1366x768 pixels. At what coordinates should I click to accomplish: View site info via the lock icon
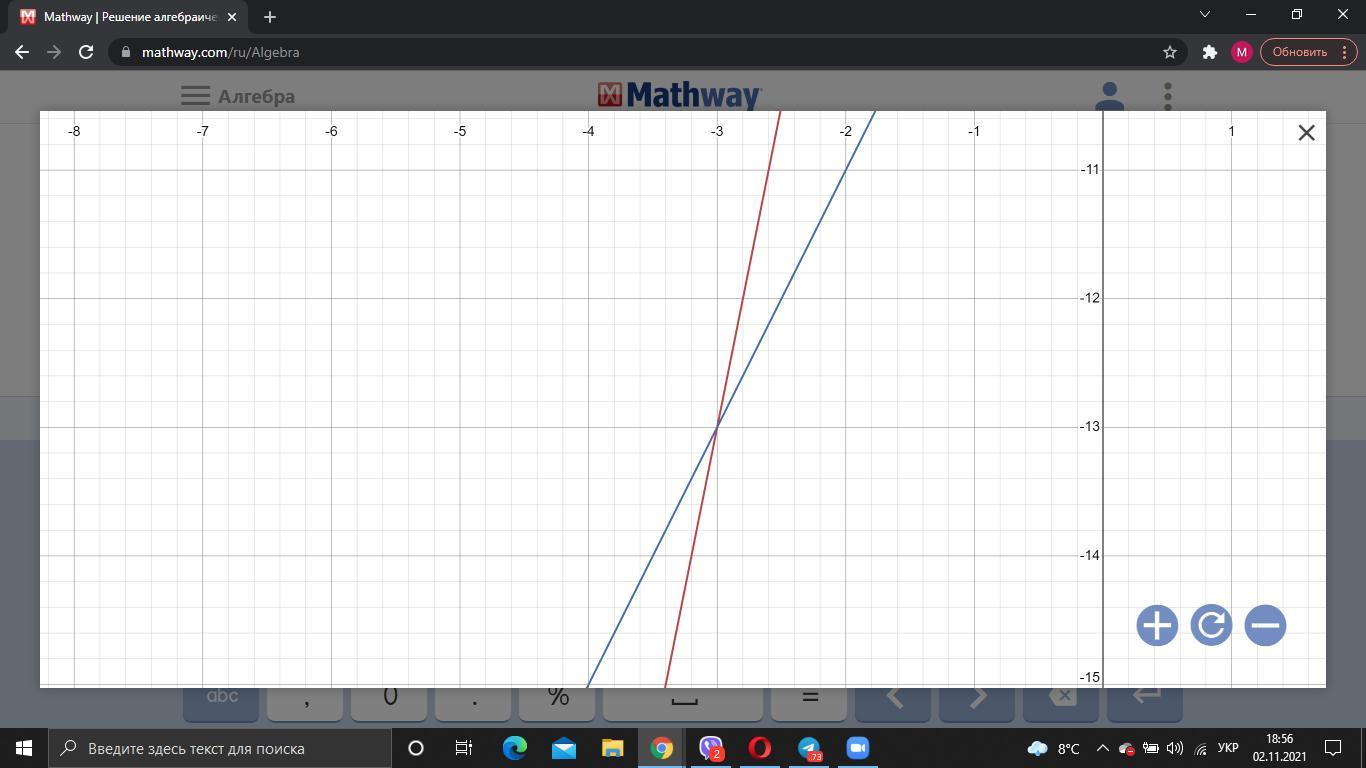125,52
